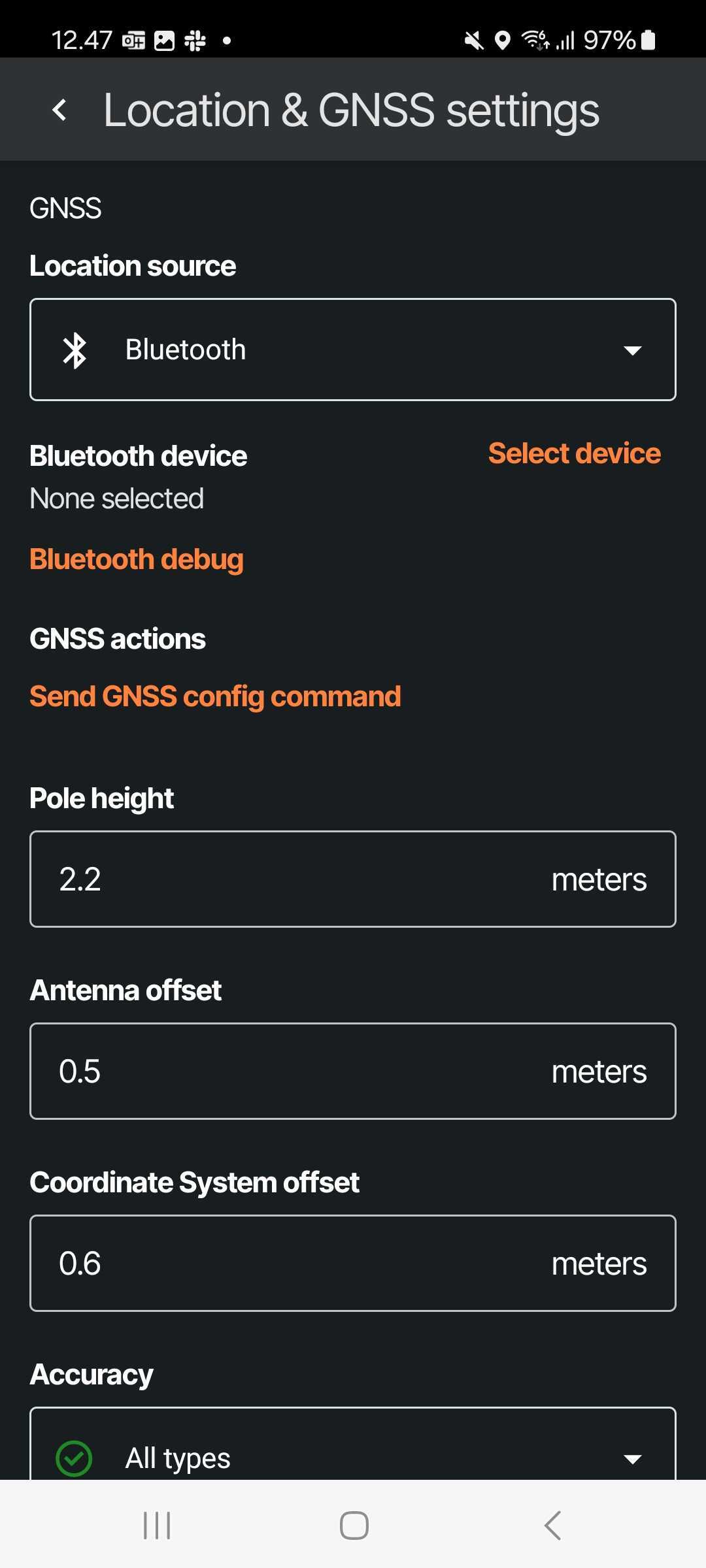Tap the Slack notification icon
Image resolution: width=706 pixels, height=1568 pixels.
pyautogui.click(x=195, y=41)
